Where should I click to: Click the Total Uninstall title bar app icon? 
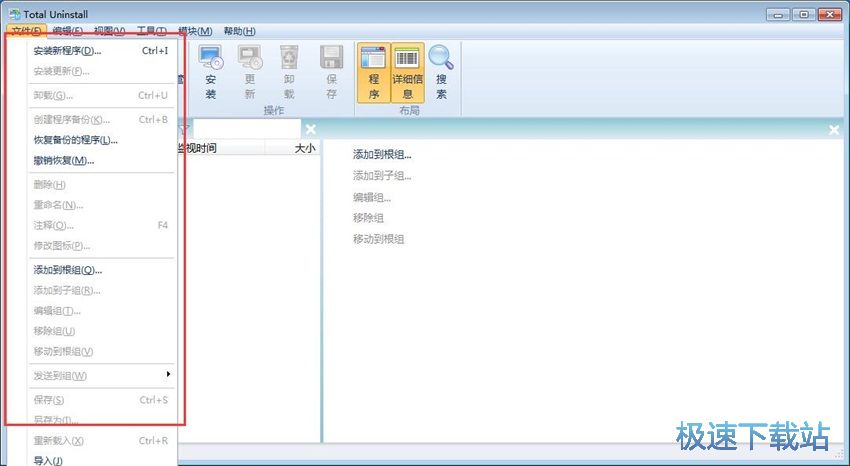pyautogui.click(x=15, y=14)
